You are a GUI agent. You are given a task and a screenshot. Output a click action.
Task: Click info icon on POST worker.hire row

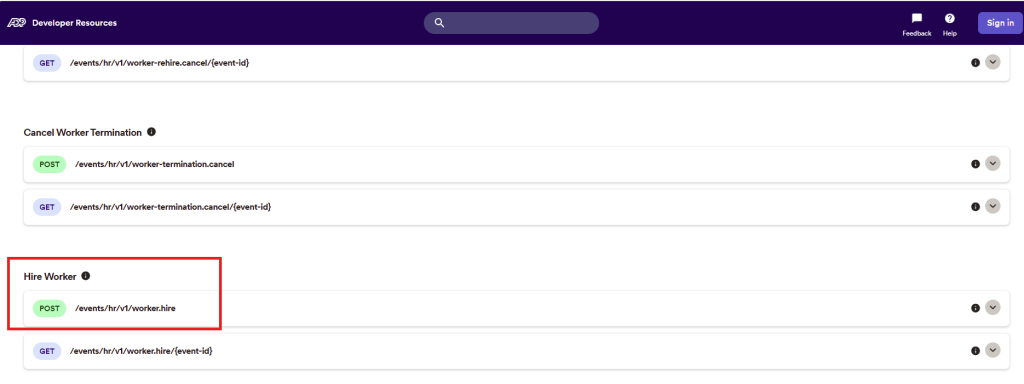975,308
